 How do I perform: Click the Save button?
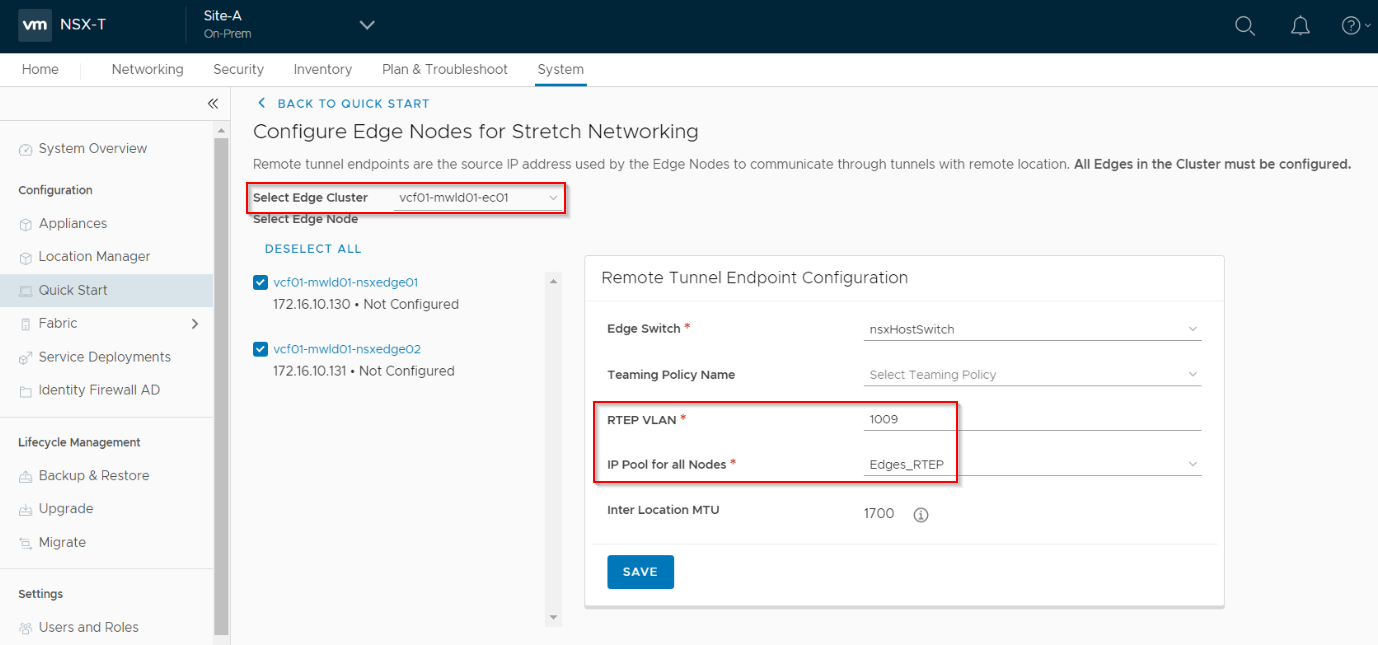pyautogui.click(x=640, y=572)
